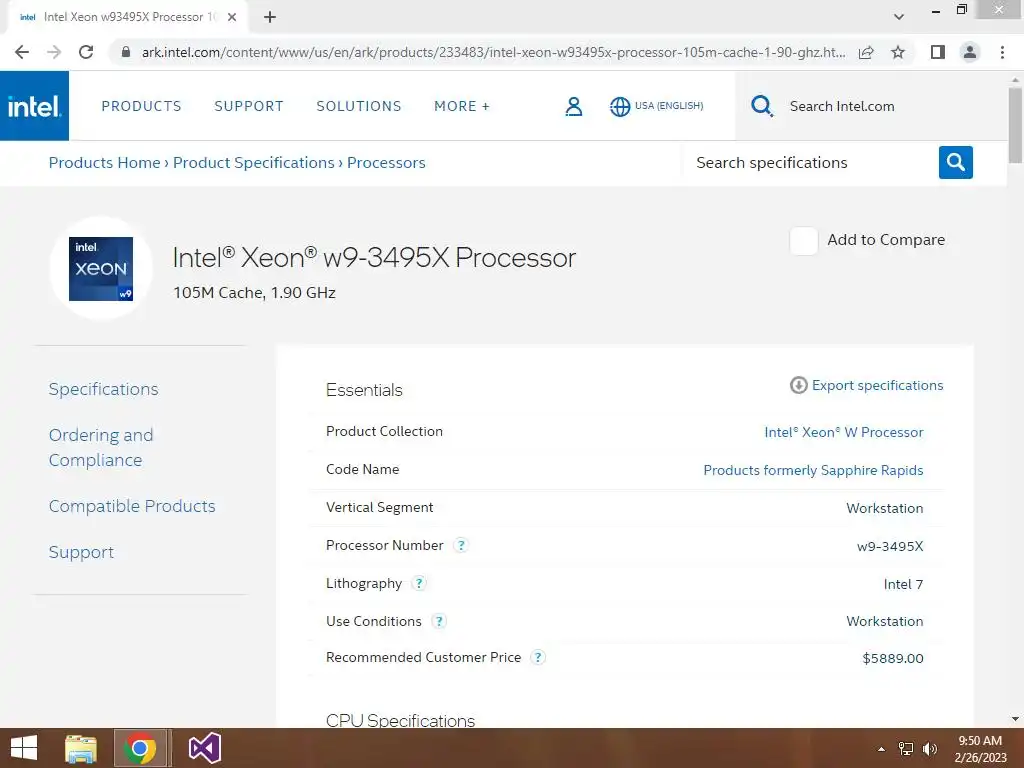Screen dimensions: 1024x768
Task: Open Processor Number help tooltip icon
Action: point(461,545)
